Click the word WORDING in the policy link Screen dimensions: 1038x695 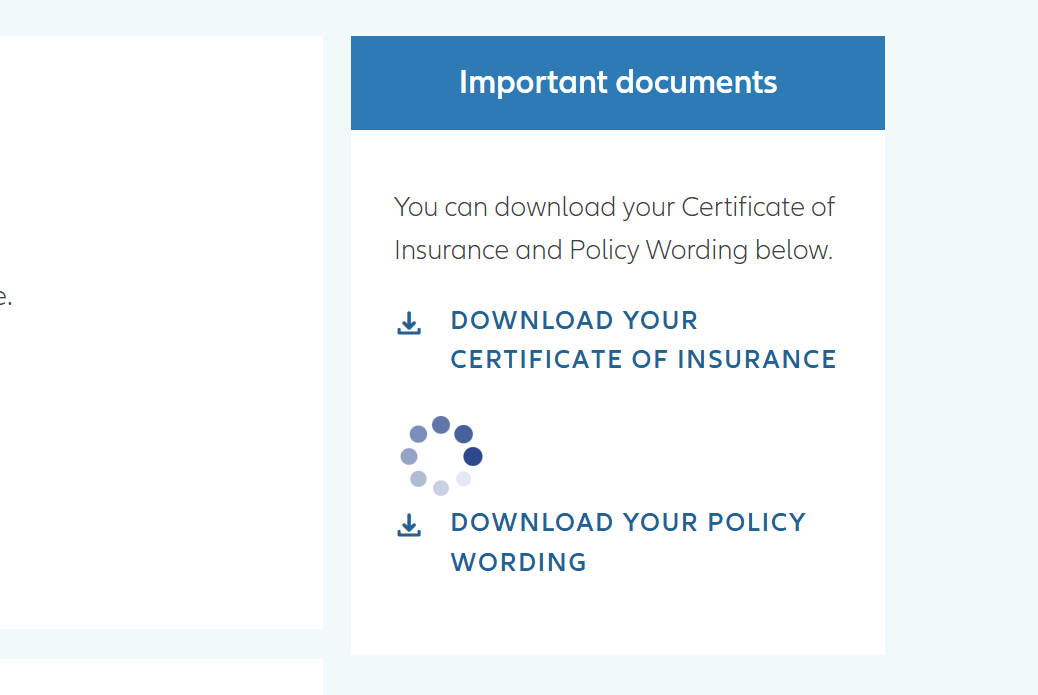tap(518, 563)
